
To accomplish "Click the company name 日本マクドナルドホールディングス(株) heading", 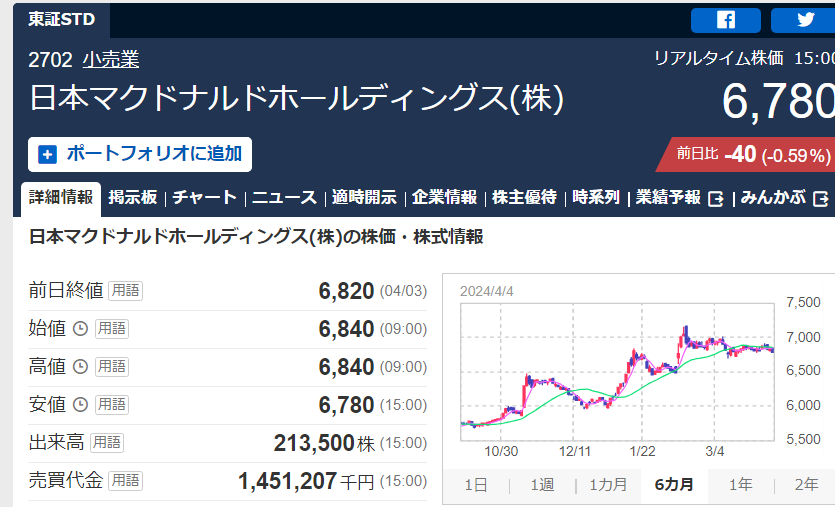I will [296, 98].
